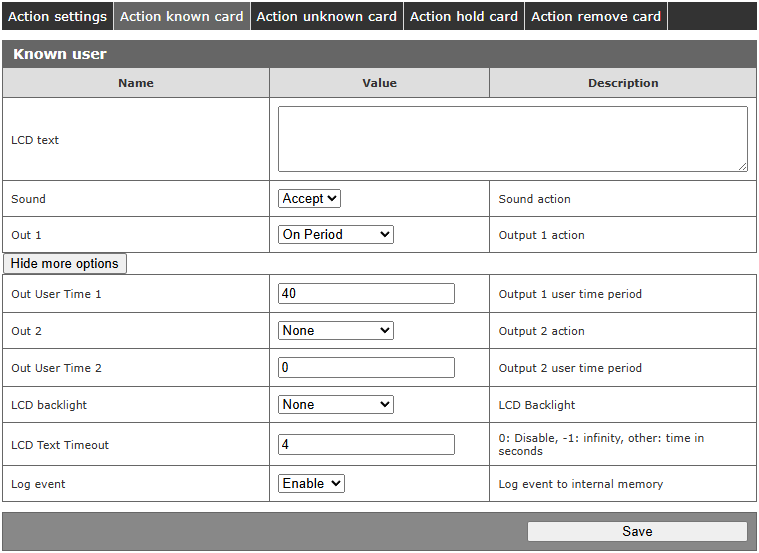
Task: Open the Out 2 action dropdown
Action: (336, 331)
